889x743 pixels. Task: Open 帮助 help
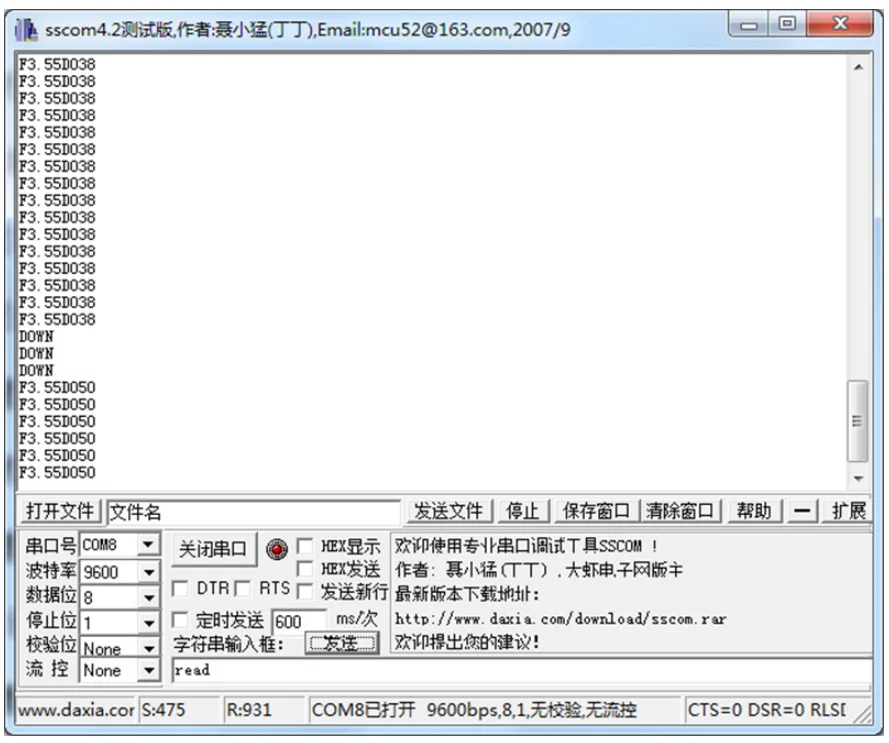pyautogui.click(x=754, y=511)
